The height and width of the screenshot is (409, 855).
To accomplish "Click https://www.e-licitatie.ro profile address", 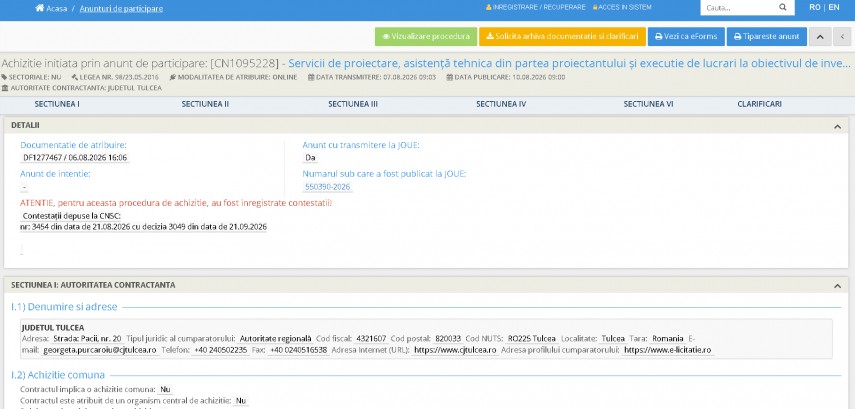I will (667, 350).
